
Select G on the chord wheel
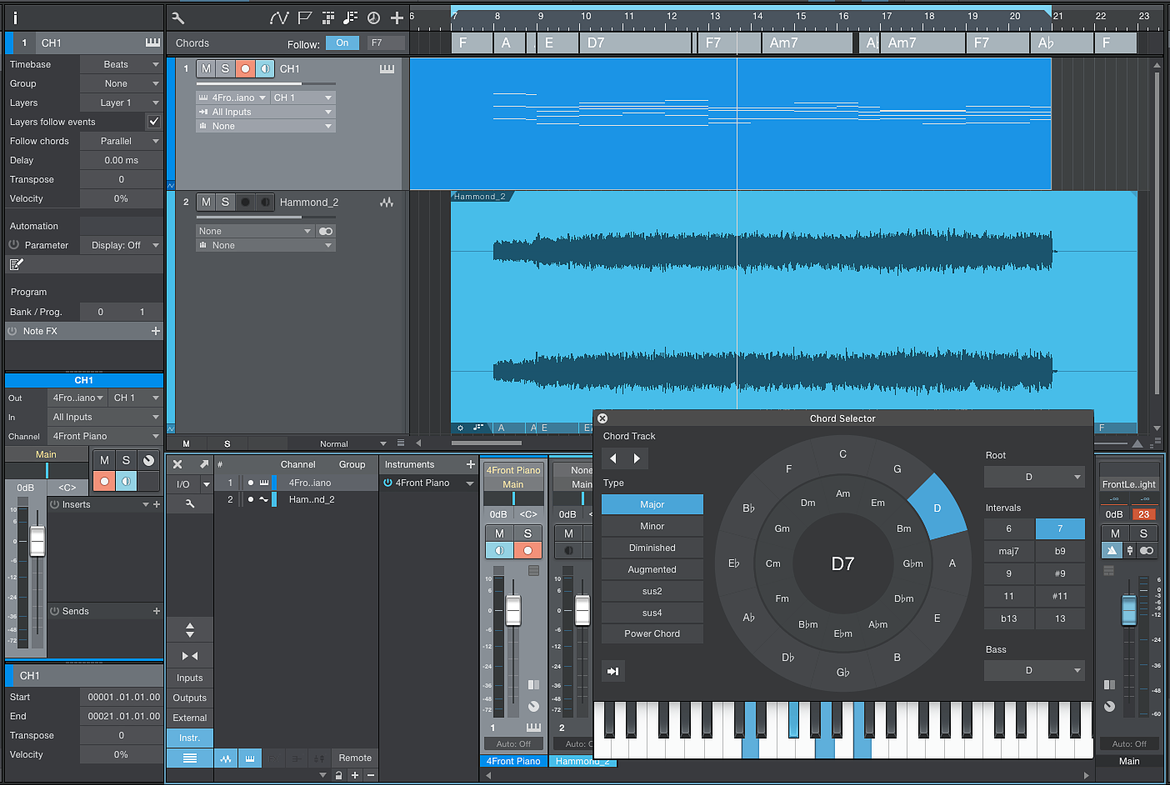point(897,469)
